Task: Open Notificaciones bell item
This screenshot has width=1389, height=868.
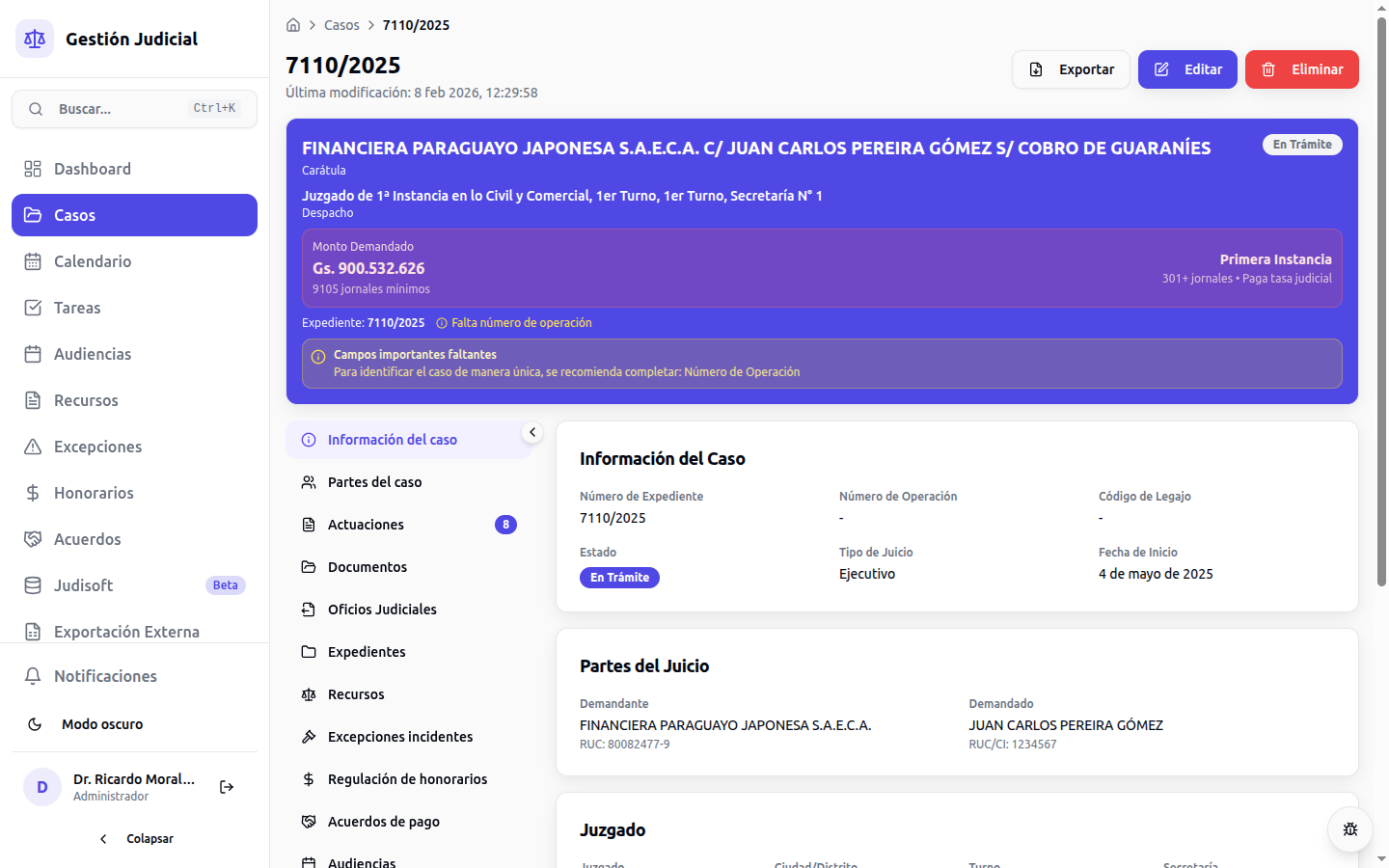Action: (134, 676)
